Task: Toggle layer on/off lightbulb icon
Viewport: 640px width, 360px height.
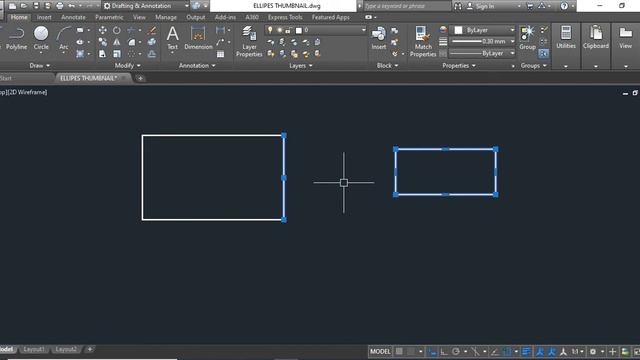Action: pos(270,30)
